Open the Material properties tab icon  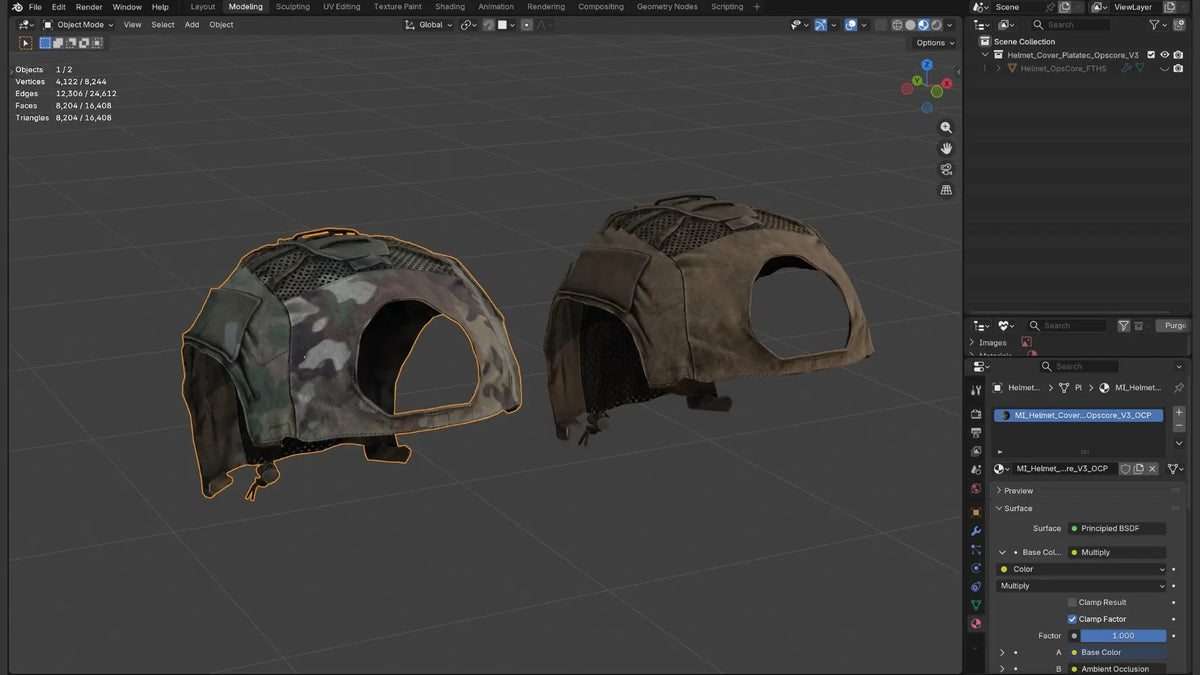(x=976, y=624)
